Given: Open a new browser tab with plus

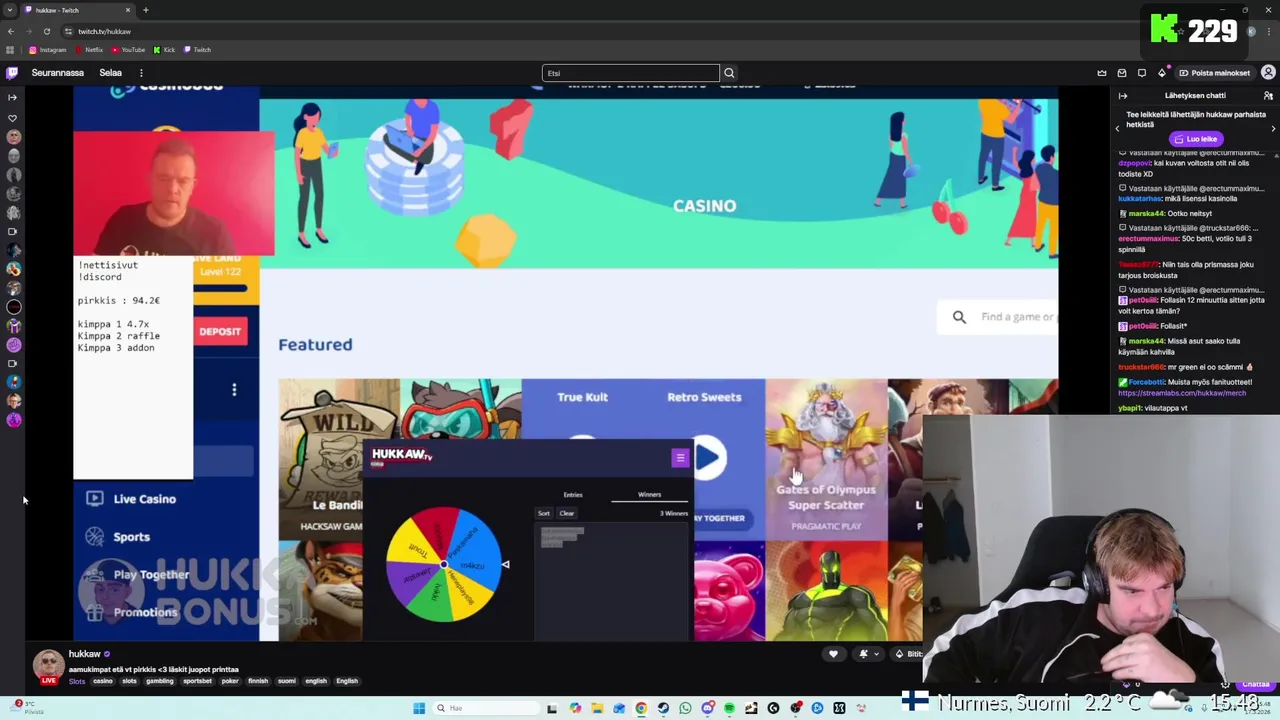Looking at the screenshot, I should pyautogui.click(x=146, y=10).
